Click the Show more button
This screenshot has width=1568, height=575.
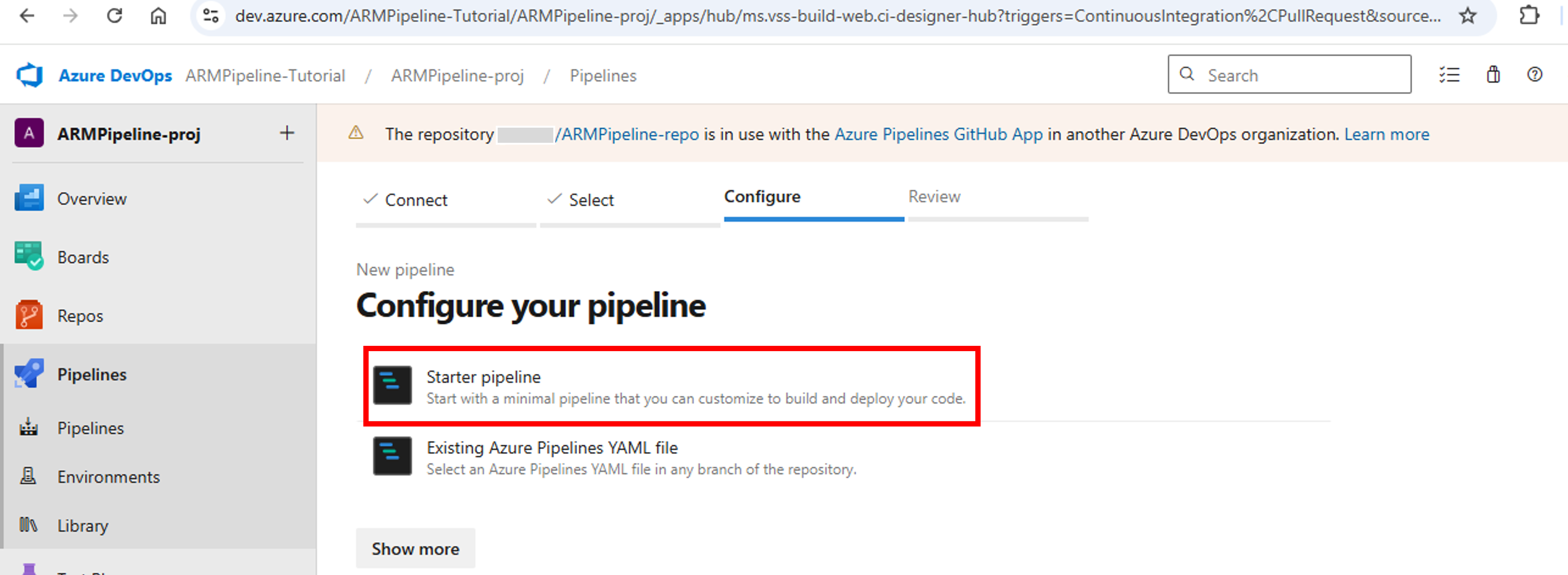(415, 548)
